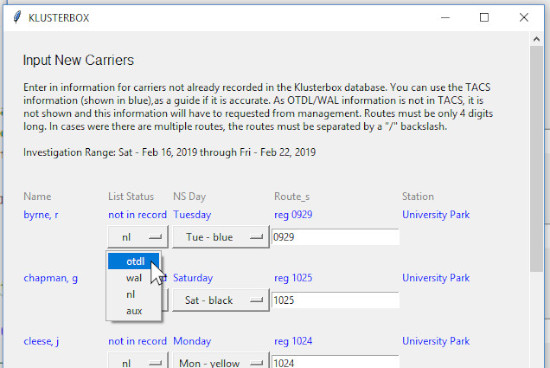This screenshot has height=368, width=550.
Task: Open list status dropdown for cleese, j
Action: point(138,360)
